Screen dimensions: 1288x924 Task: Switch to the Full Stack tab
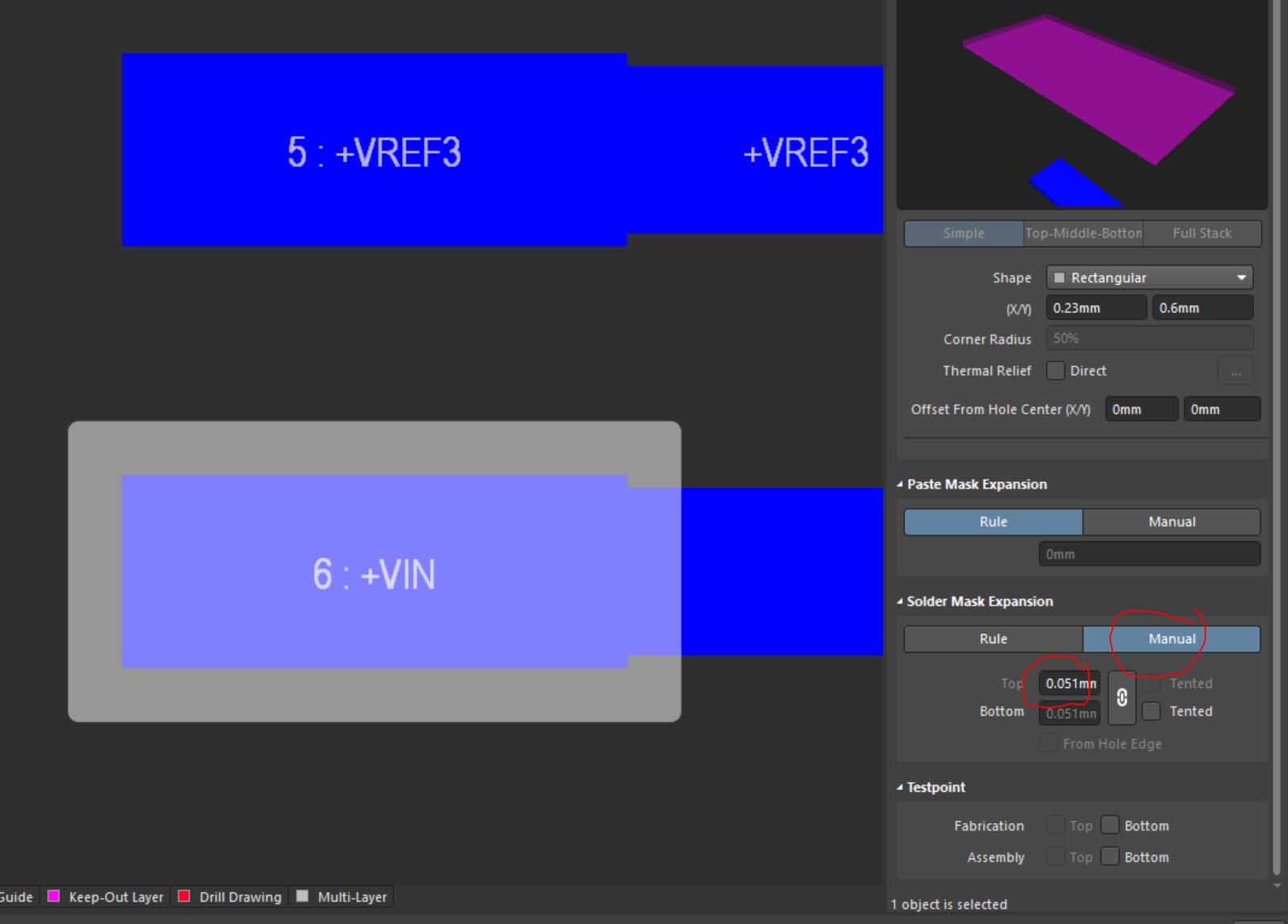pos(1202,233)
